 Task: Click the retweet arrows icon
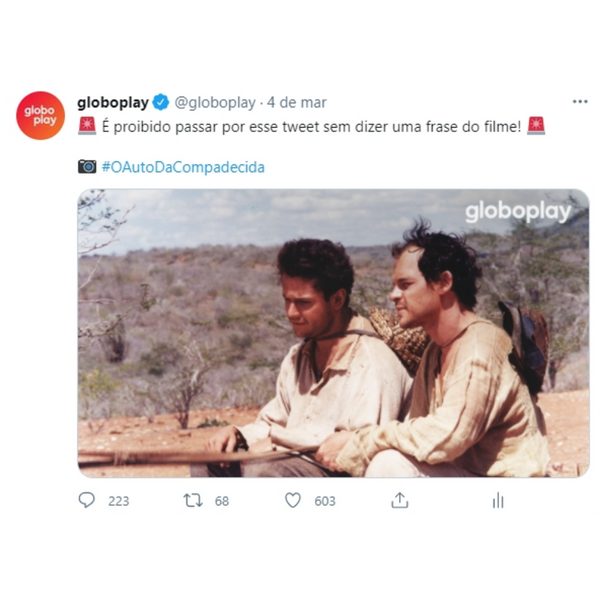[193, 500]
